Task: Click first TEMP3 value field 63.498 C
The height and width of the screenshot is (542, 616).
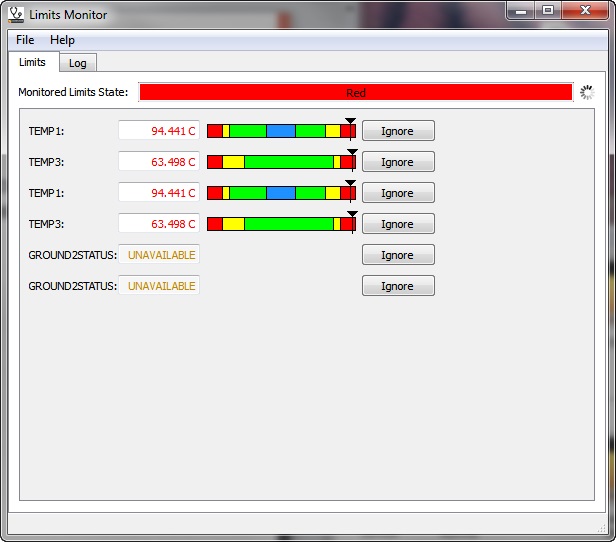Action: [x=159, y=162]
